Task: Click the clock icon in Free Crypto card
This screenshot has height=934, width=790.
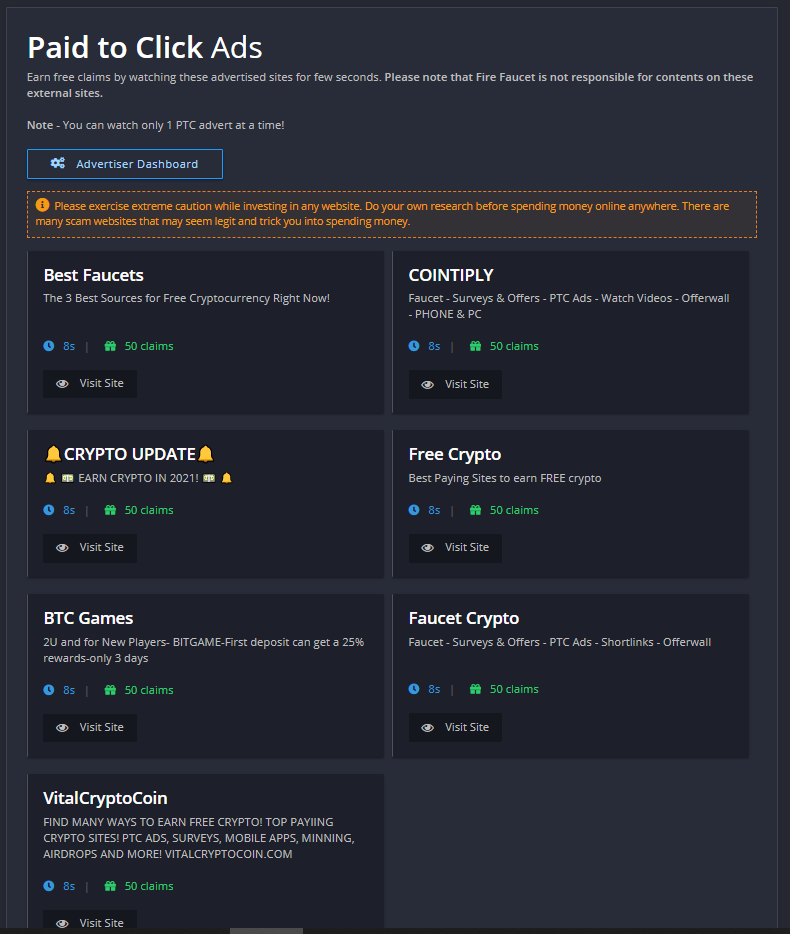Action: coord(414,510)
